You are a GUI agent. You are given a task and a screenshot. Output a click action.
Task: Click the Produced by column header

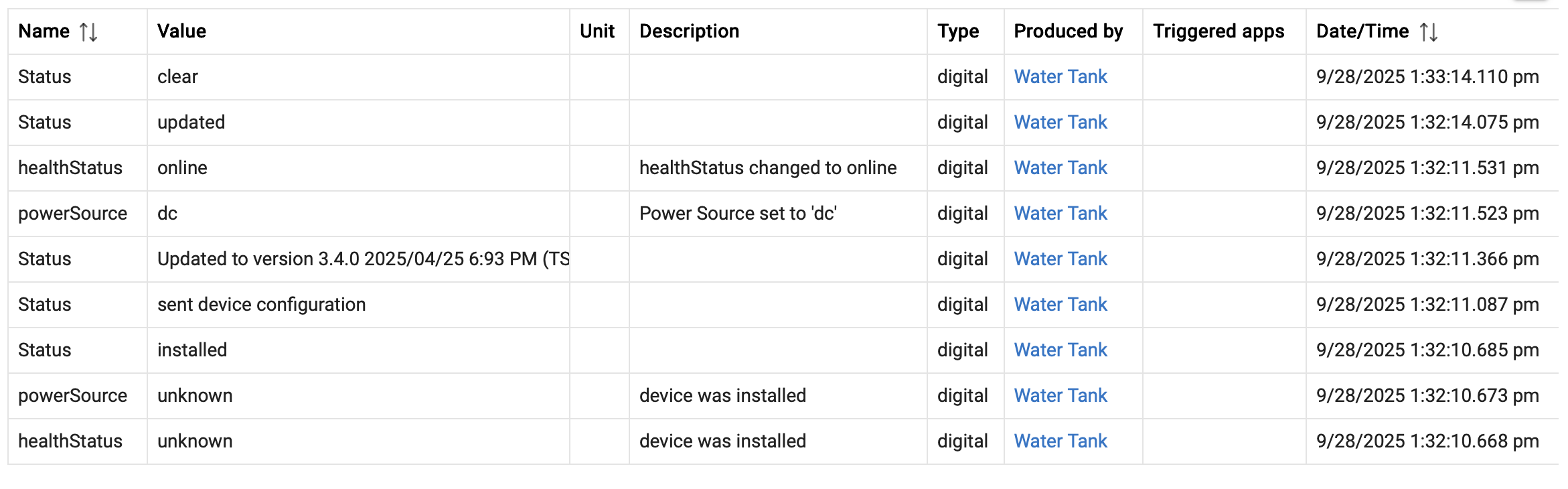[x=1068, y=31]
